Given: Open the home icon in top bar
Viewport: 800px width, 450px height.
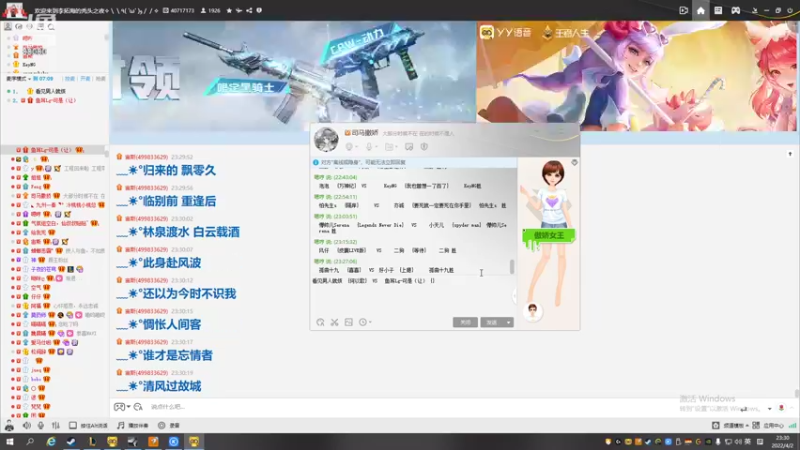Looking at the screenshot, I should [x=701, y=10].
